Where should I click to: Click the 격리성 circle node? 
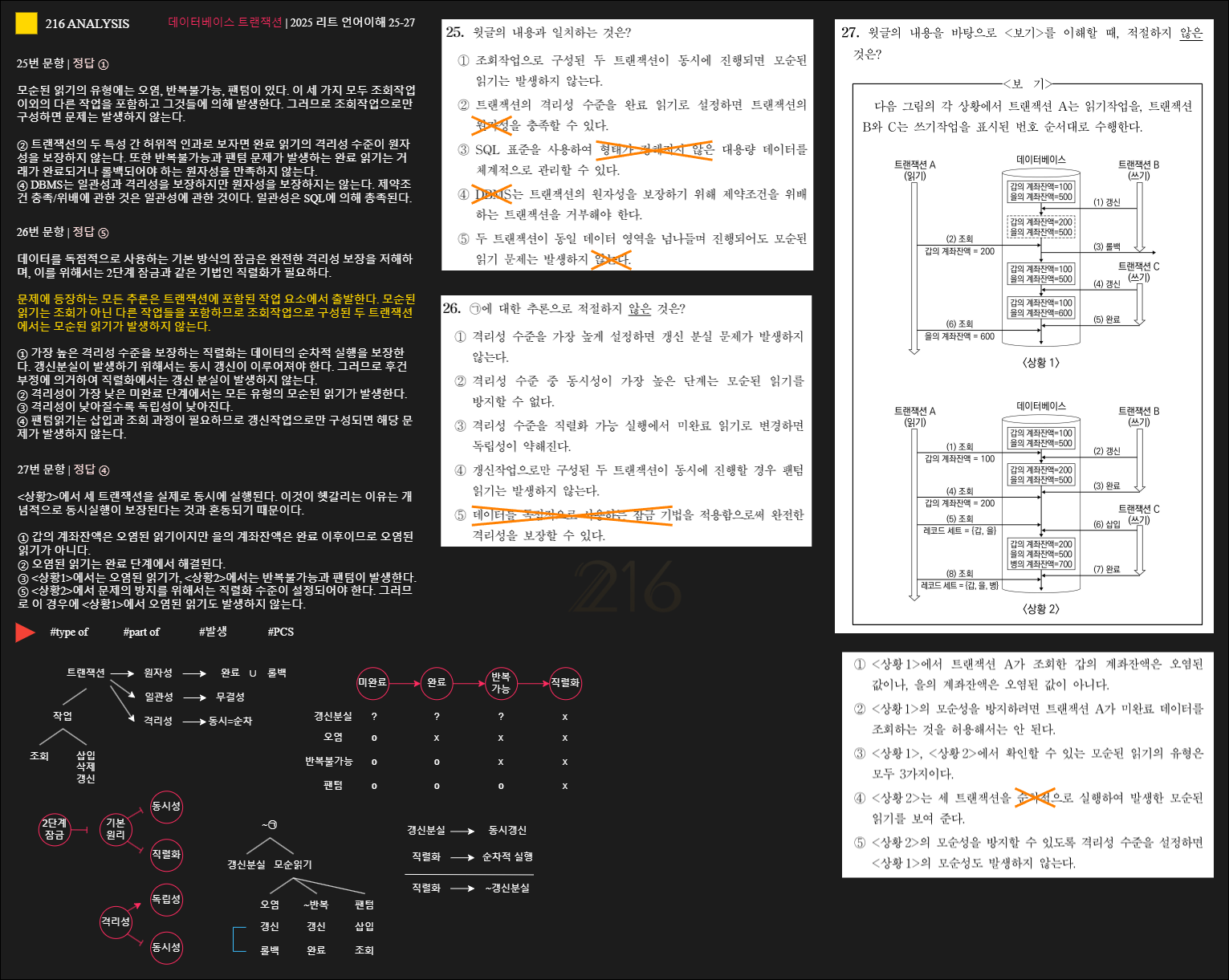pos(116,921)
